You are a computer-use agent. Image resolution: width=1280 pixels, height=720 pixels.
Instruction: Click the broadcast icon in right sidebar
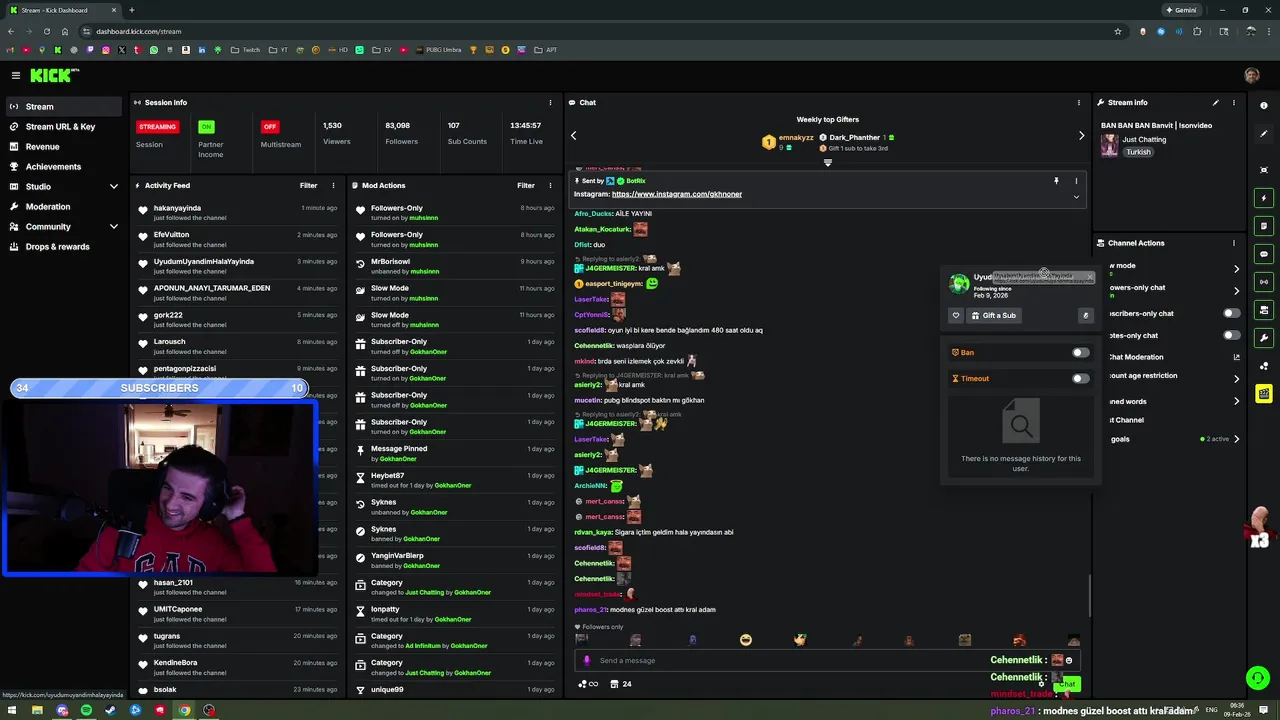(x=1264, y=282)
